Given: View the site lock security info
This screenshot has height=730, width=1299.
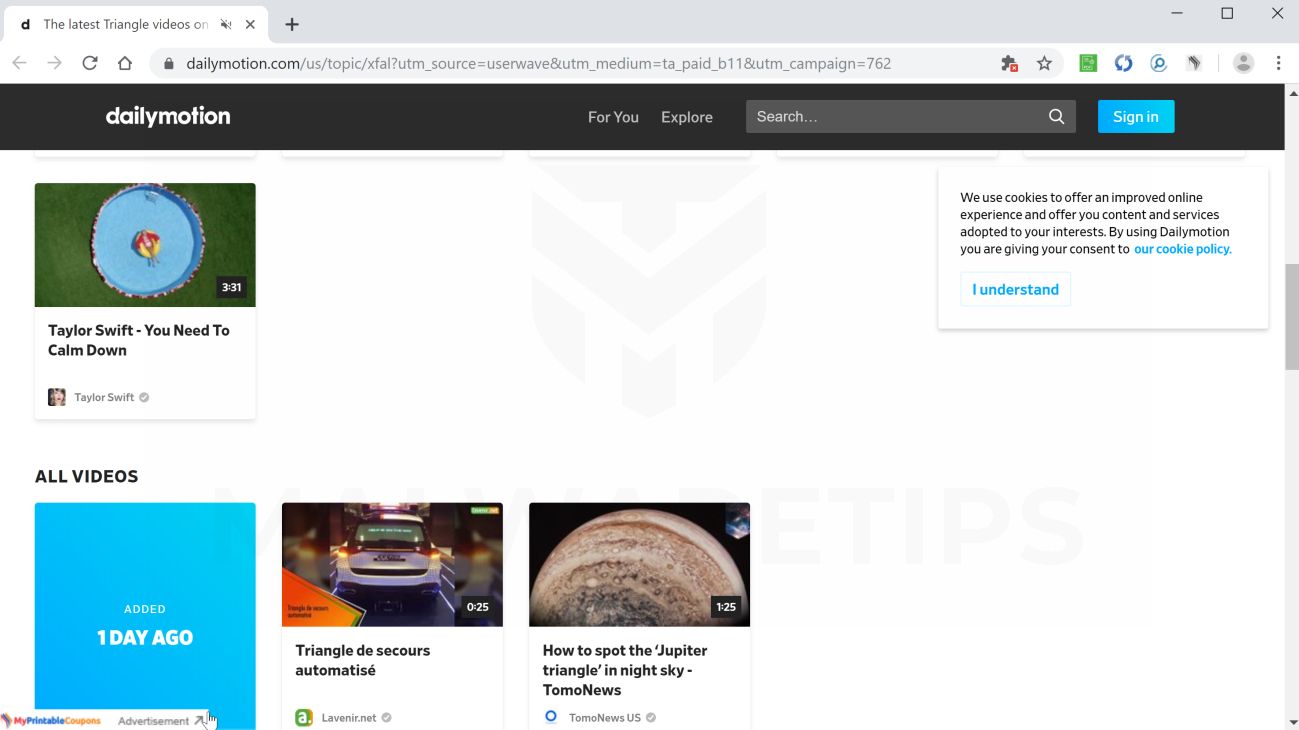Looking at the screenshot, I should coord(168,63).
